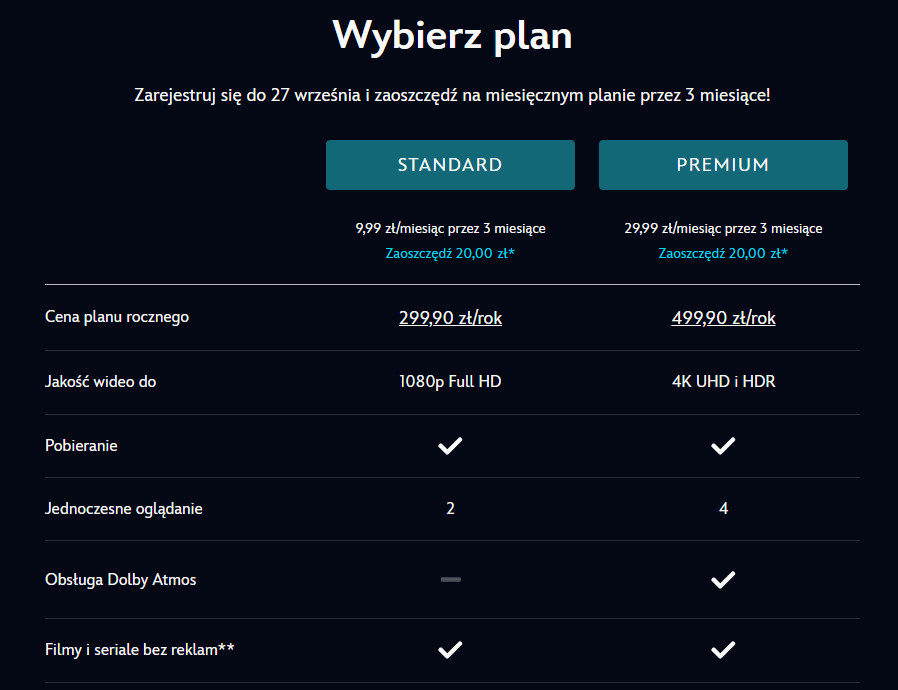The image size is (898, 690).
Task: Click Premium's Dolby Atmos checkmark
Action: [x=723, y=579]
